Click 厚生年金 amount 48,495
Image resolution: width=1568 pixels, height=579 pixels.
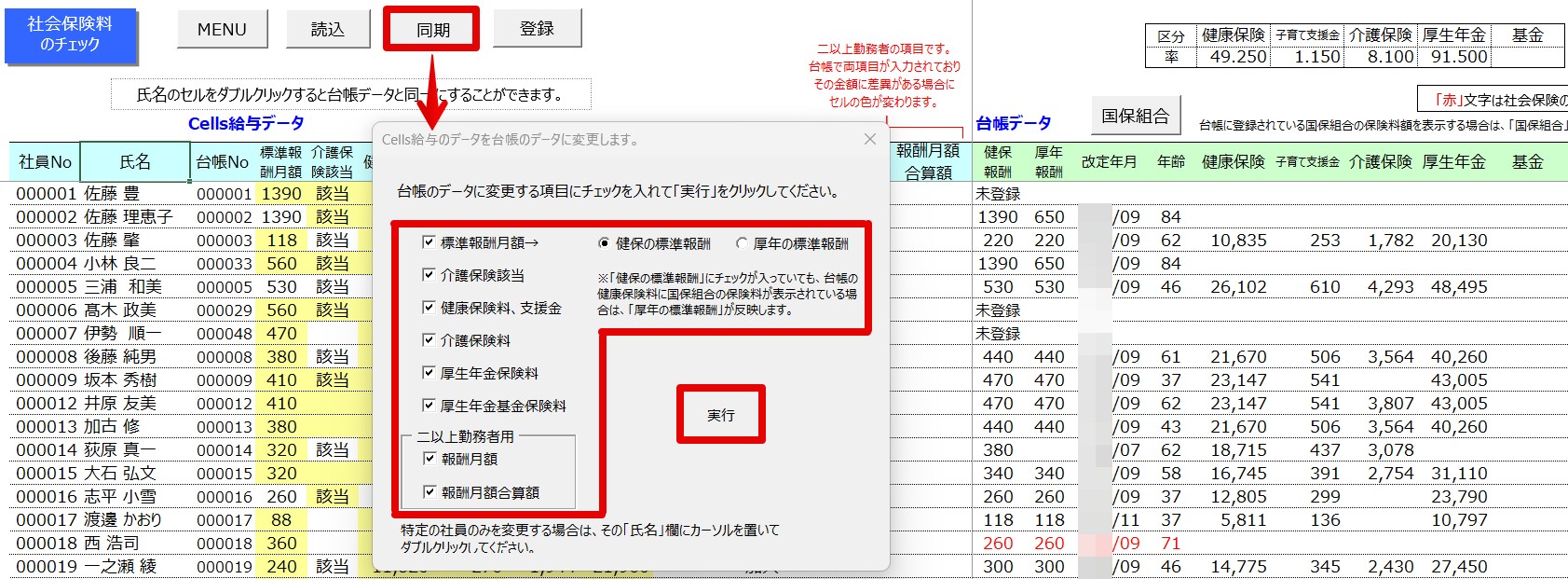1459,287
